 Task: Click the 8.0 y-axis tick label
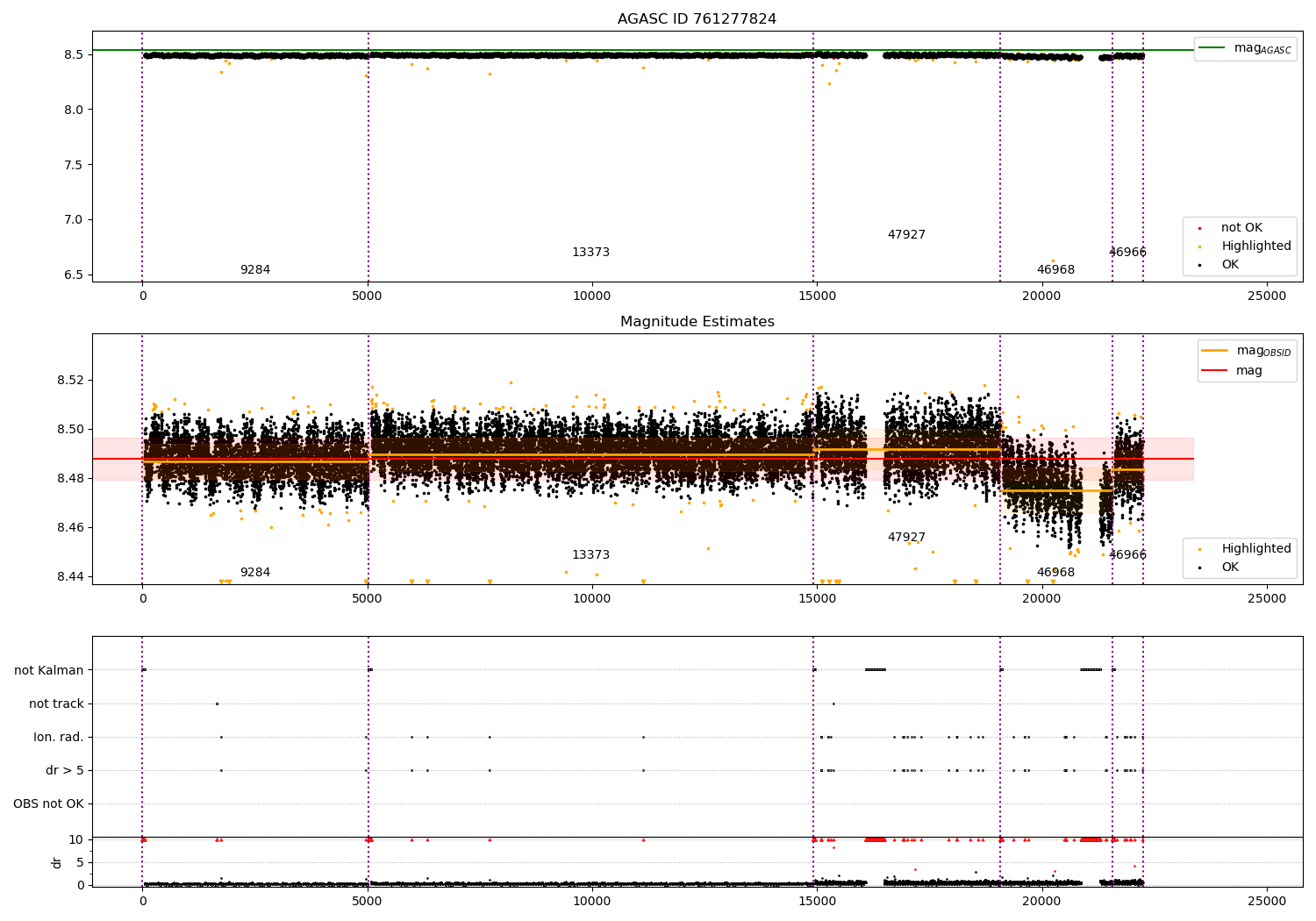tap(74, 110)
